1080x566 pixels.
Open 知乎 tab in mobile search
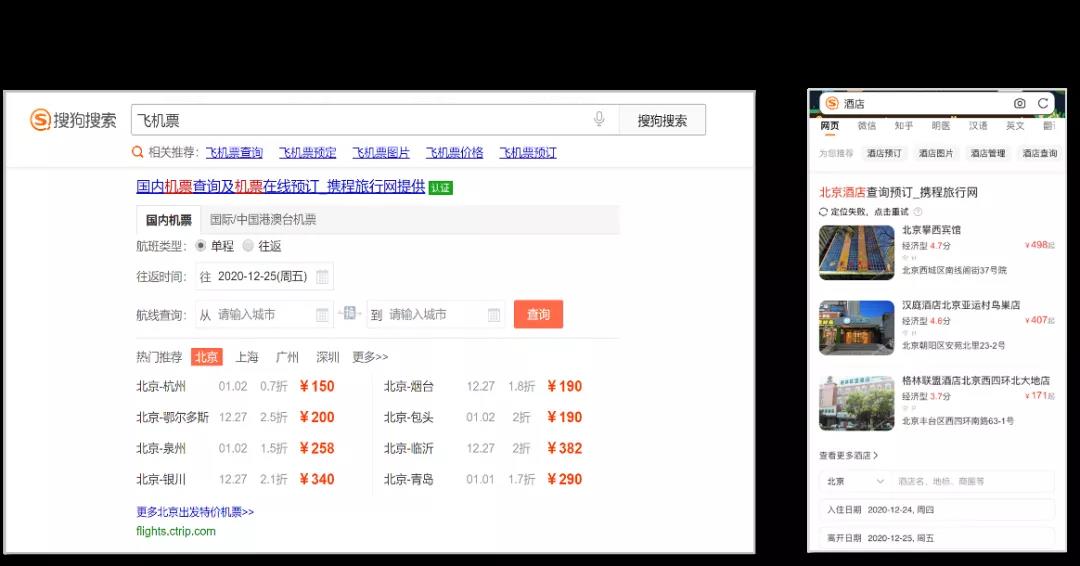click(x=904, y=126)
